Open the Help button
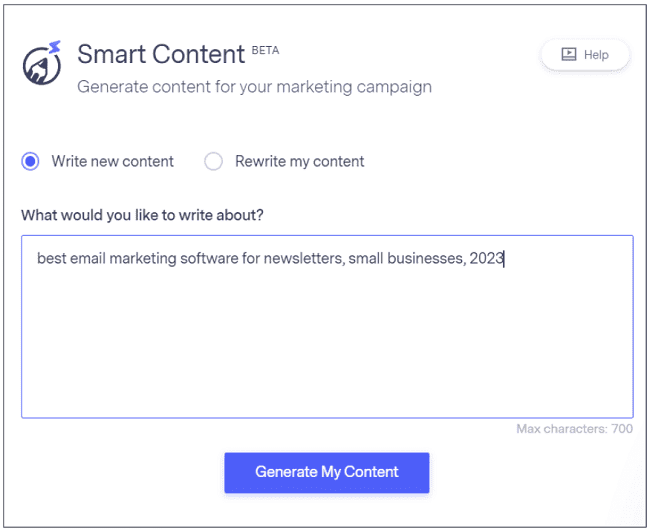The height and width of the screenshot is (532, 650). tap(585, 55)
